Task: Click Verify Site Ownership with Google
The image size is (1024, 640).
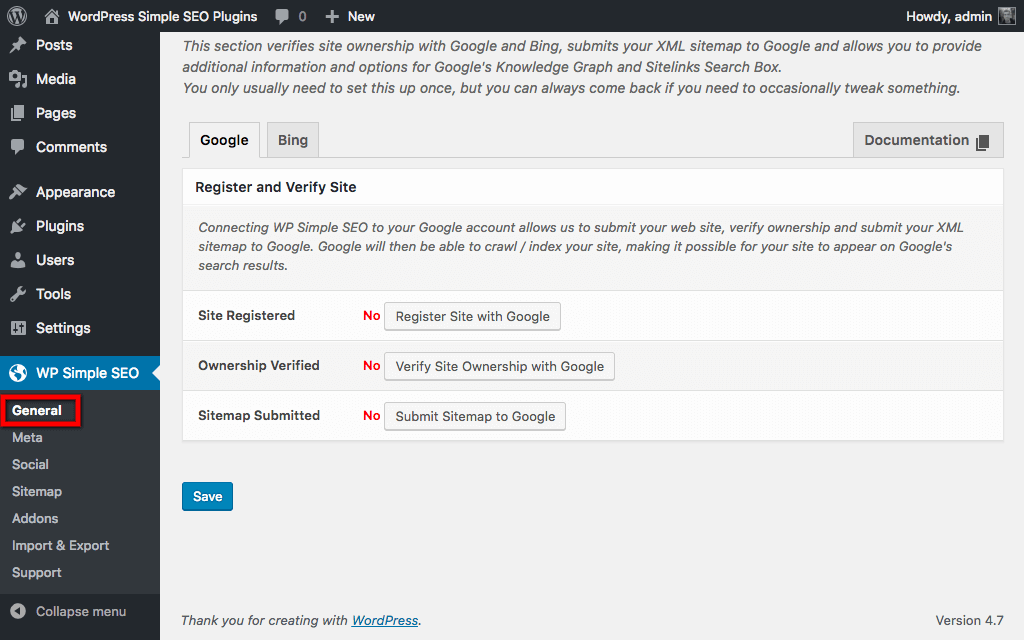Action: (499, 366)
